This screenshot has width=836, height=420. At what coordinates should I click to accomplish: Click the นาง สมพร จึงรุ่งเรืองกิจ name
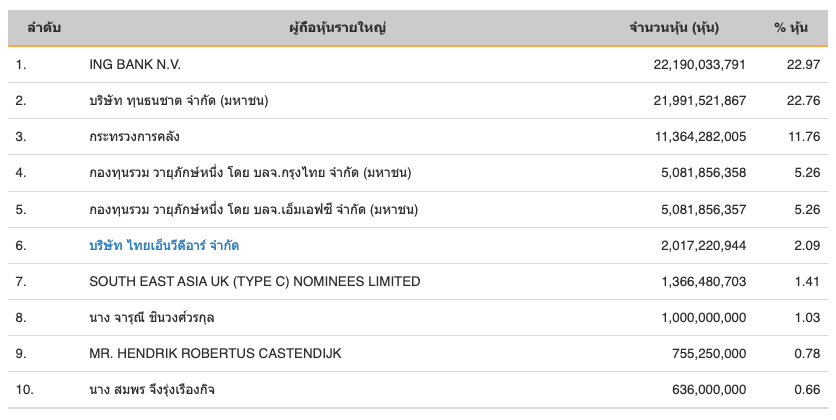(151, 389)
